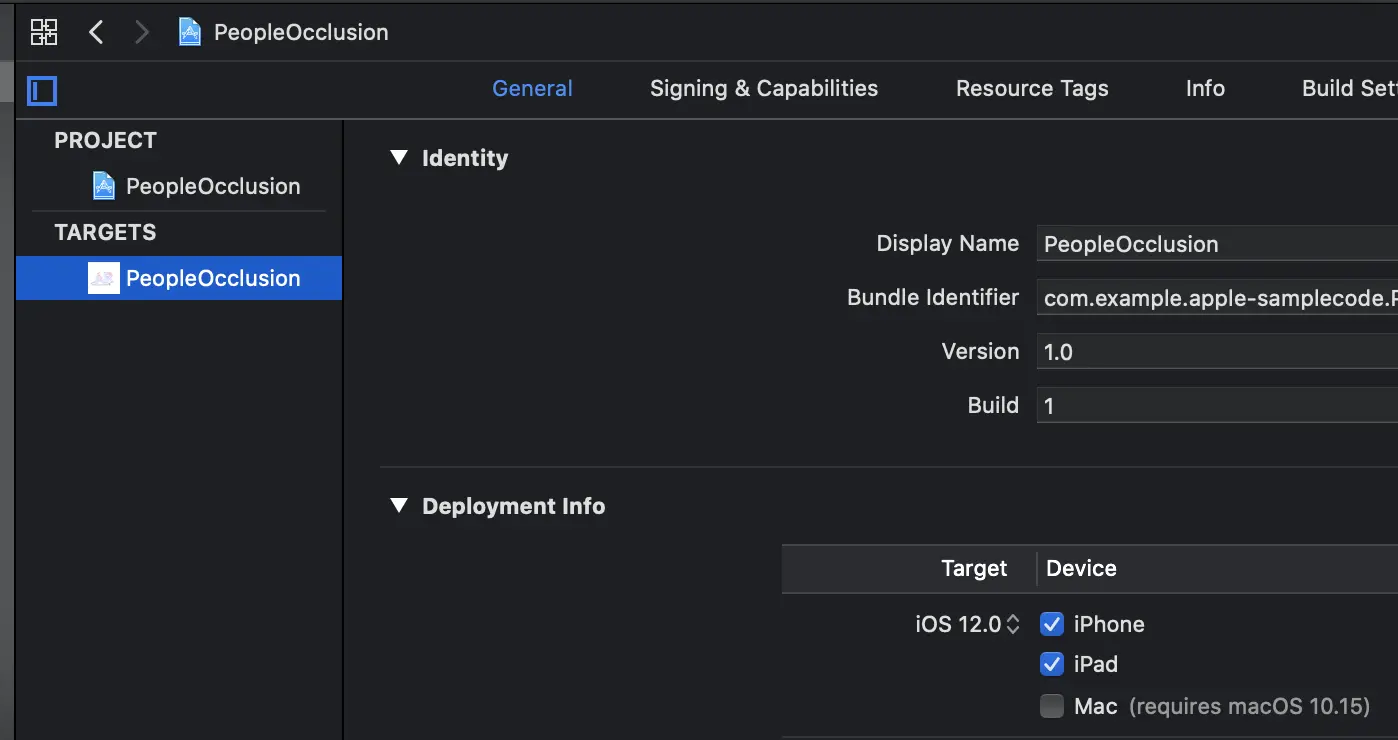Click the Bundle Identifier field
This screenshot has width=1398, height=740.
coord(1216,298)
